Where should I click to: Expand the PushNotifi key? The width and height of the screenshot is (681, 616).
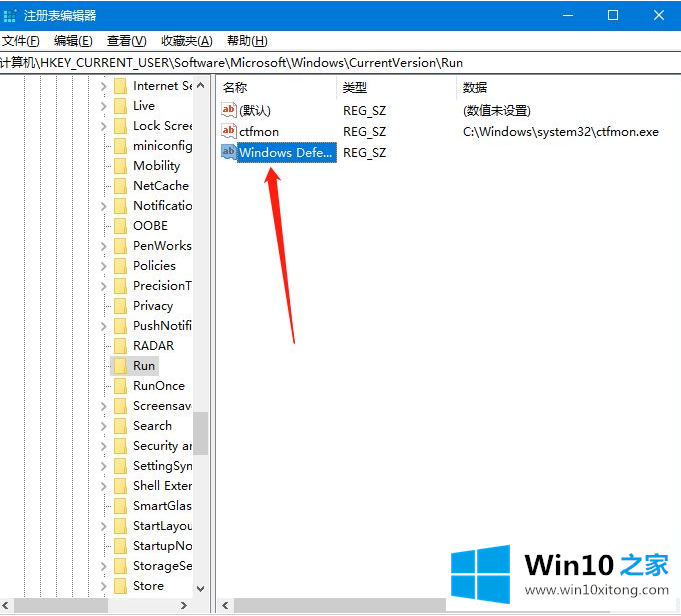coord(103,326)
